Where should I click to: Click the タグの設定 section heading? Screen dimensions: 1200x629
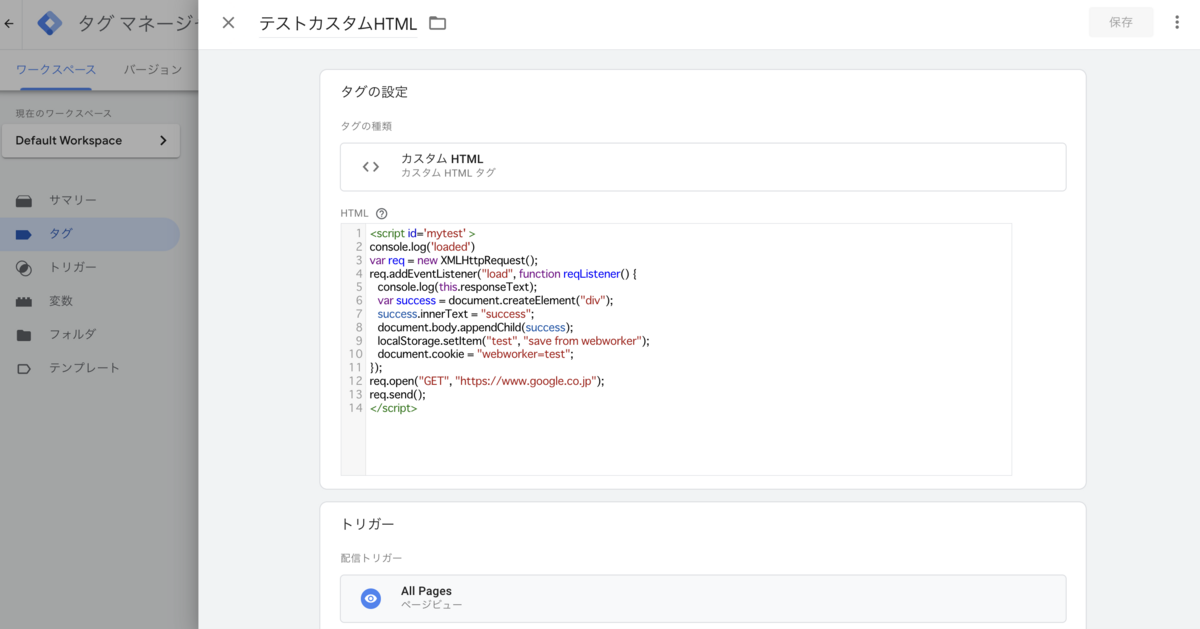tap(374, 92)
